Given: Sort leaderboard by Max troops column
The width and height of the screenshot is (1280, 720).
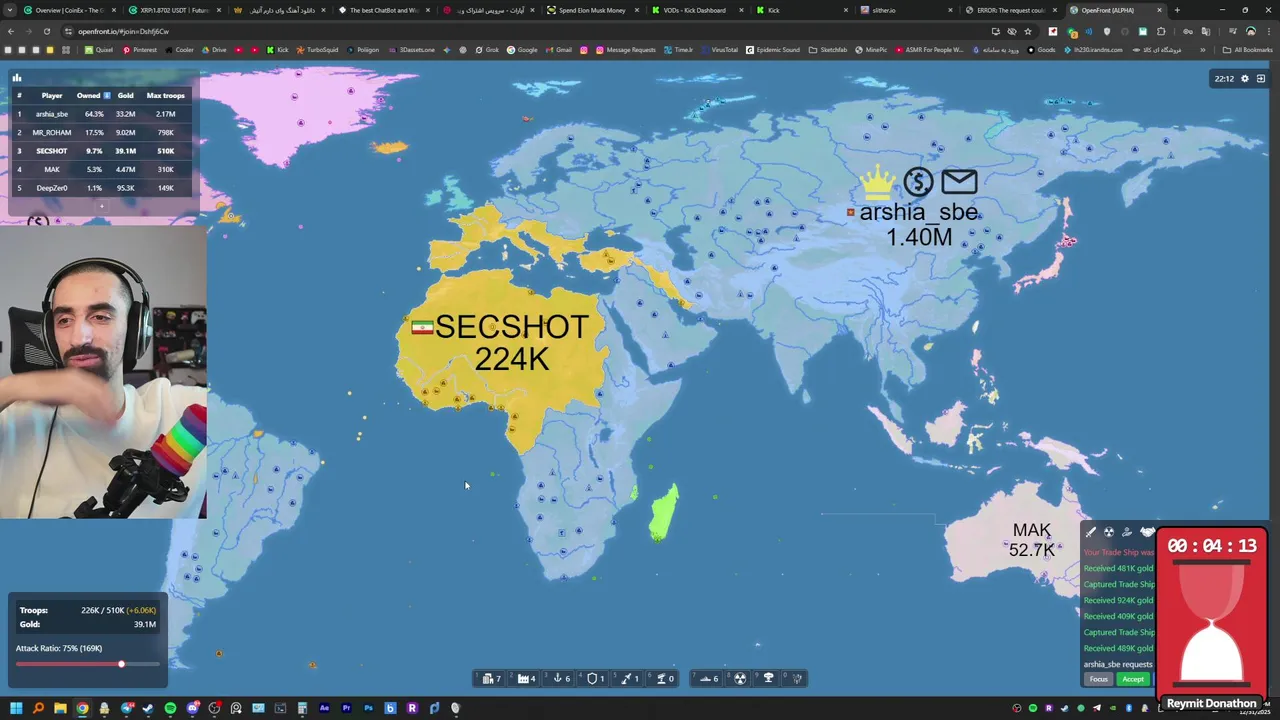Looking at the screenshot, I should pyautogui.click(x=165, y=95).
